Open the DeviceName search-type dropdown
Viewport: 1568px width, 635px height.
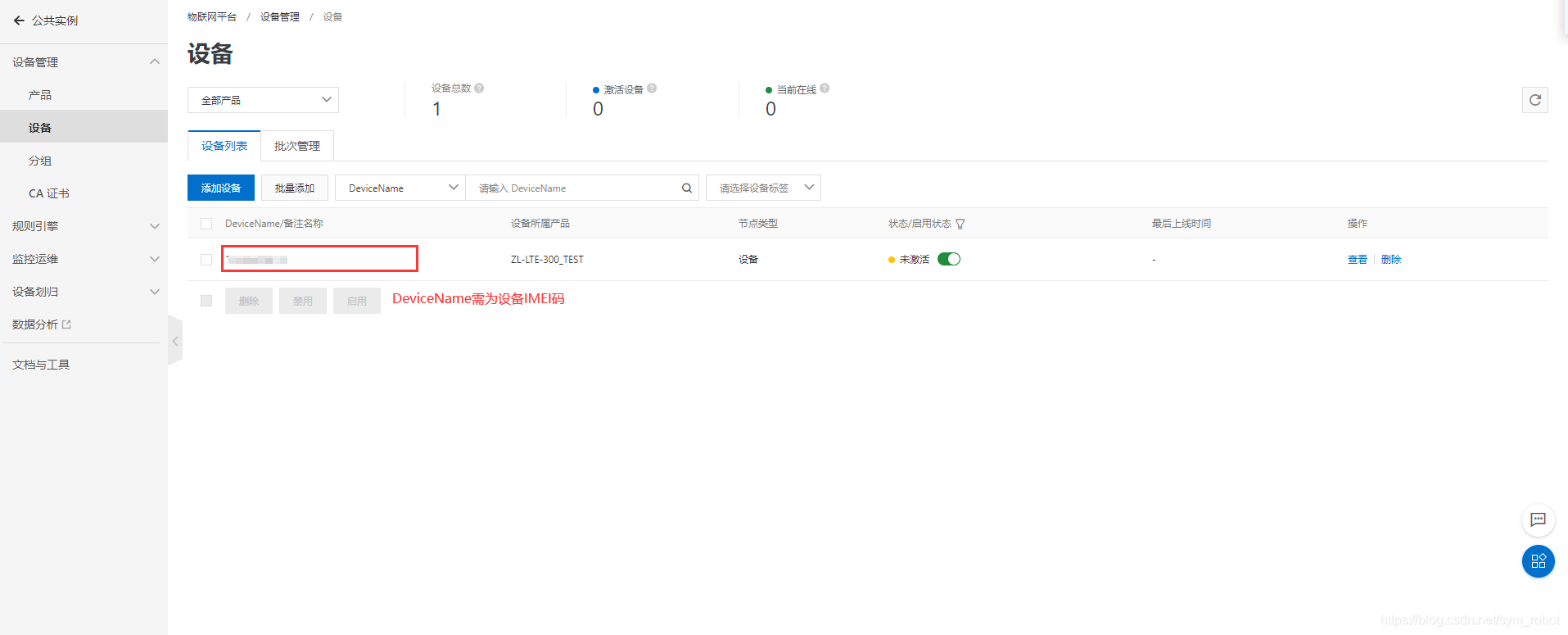pos(400,188)
